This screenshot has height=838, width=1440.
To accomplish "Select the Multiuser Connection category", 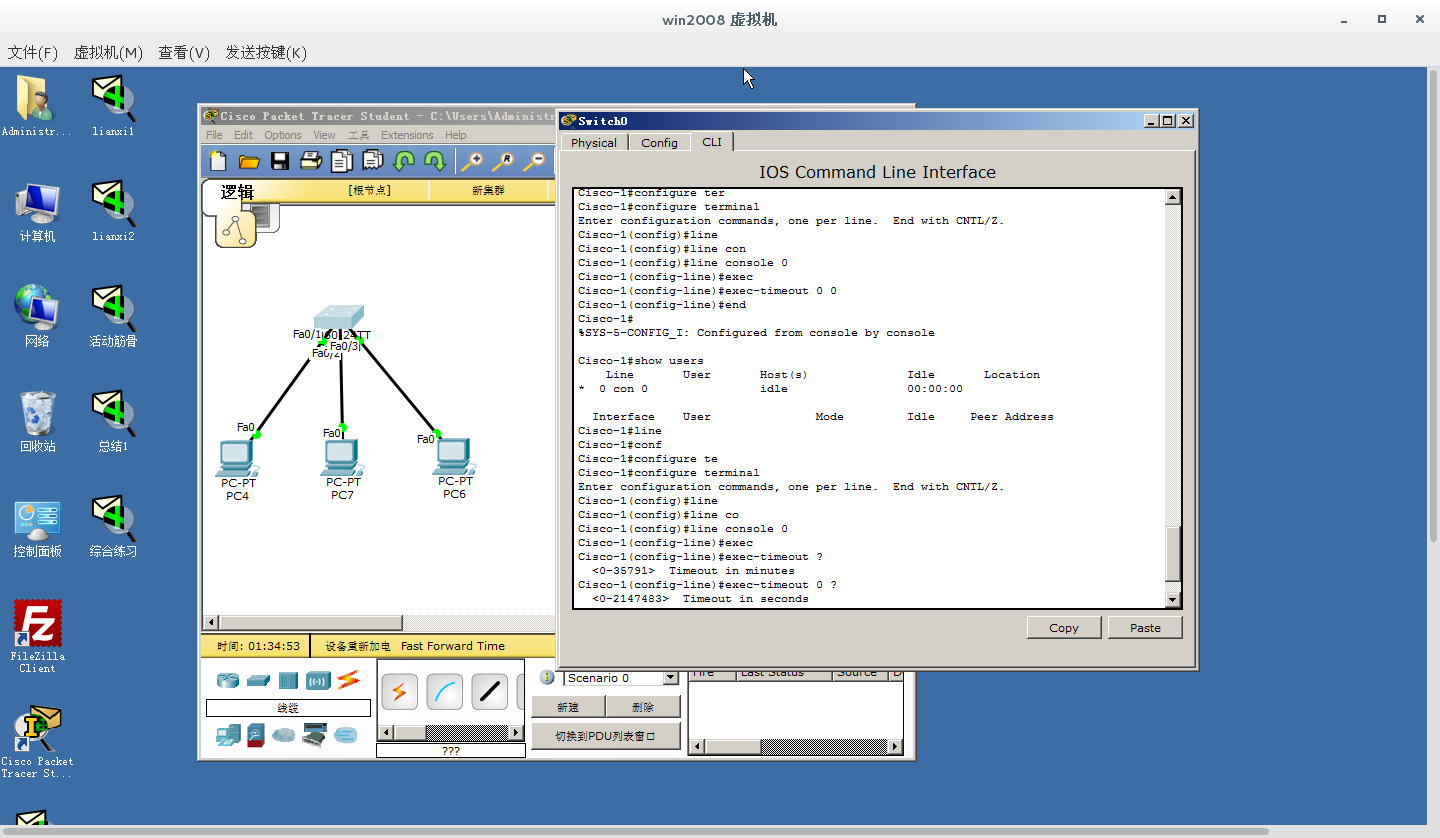I will pos(346,735).
